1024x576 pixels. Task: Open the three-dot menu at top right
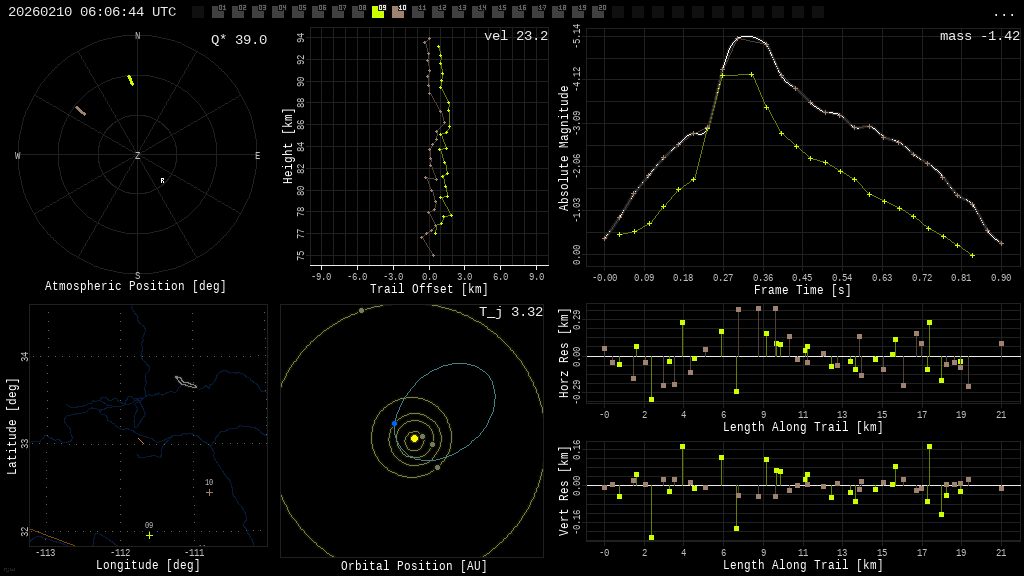(1003, 13)
